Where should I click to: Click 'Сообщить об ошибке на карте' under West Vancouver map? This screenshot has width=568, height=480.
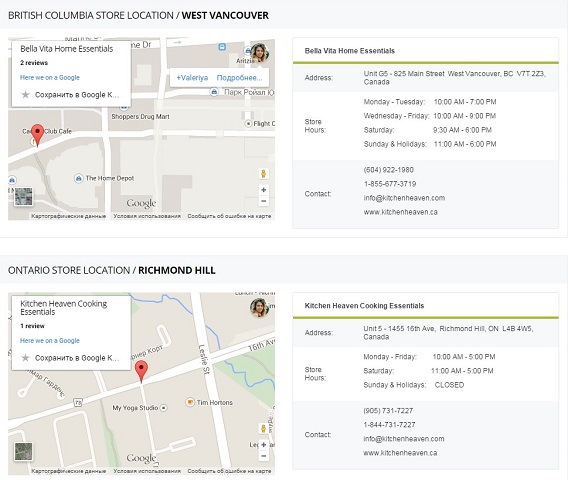229,216
